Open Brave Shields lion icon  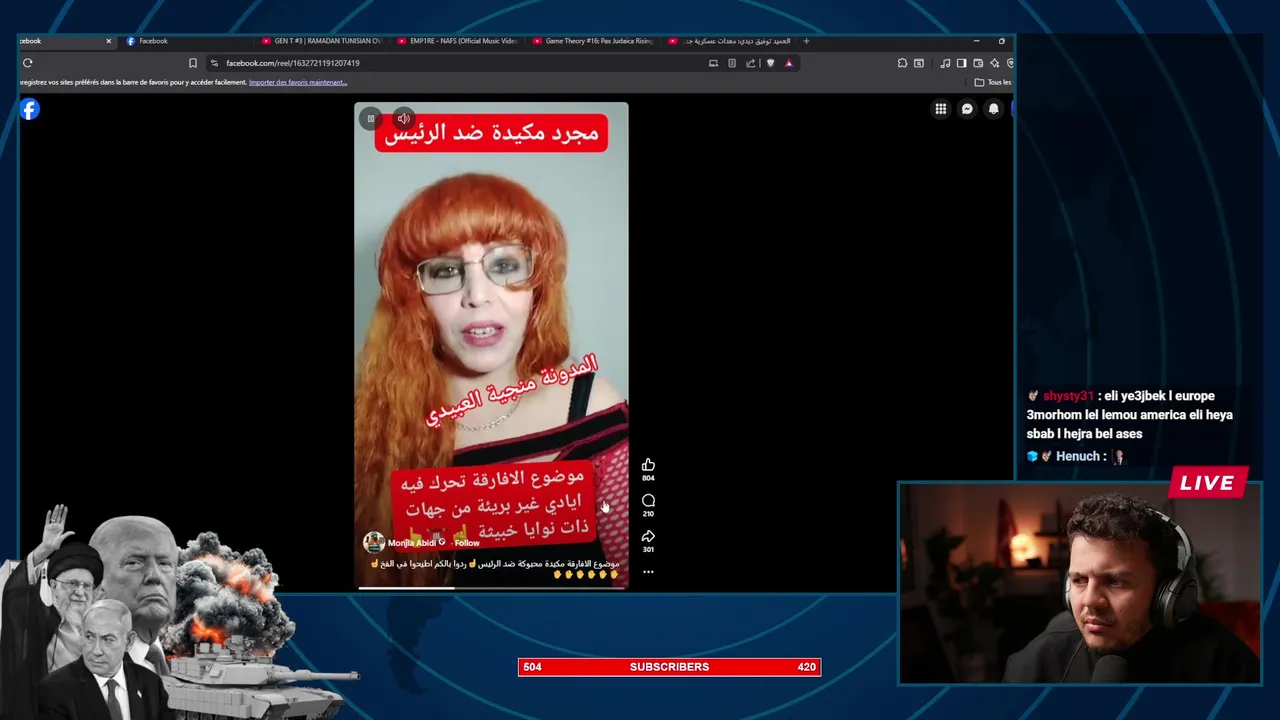click(770, 63)
